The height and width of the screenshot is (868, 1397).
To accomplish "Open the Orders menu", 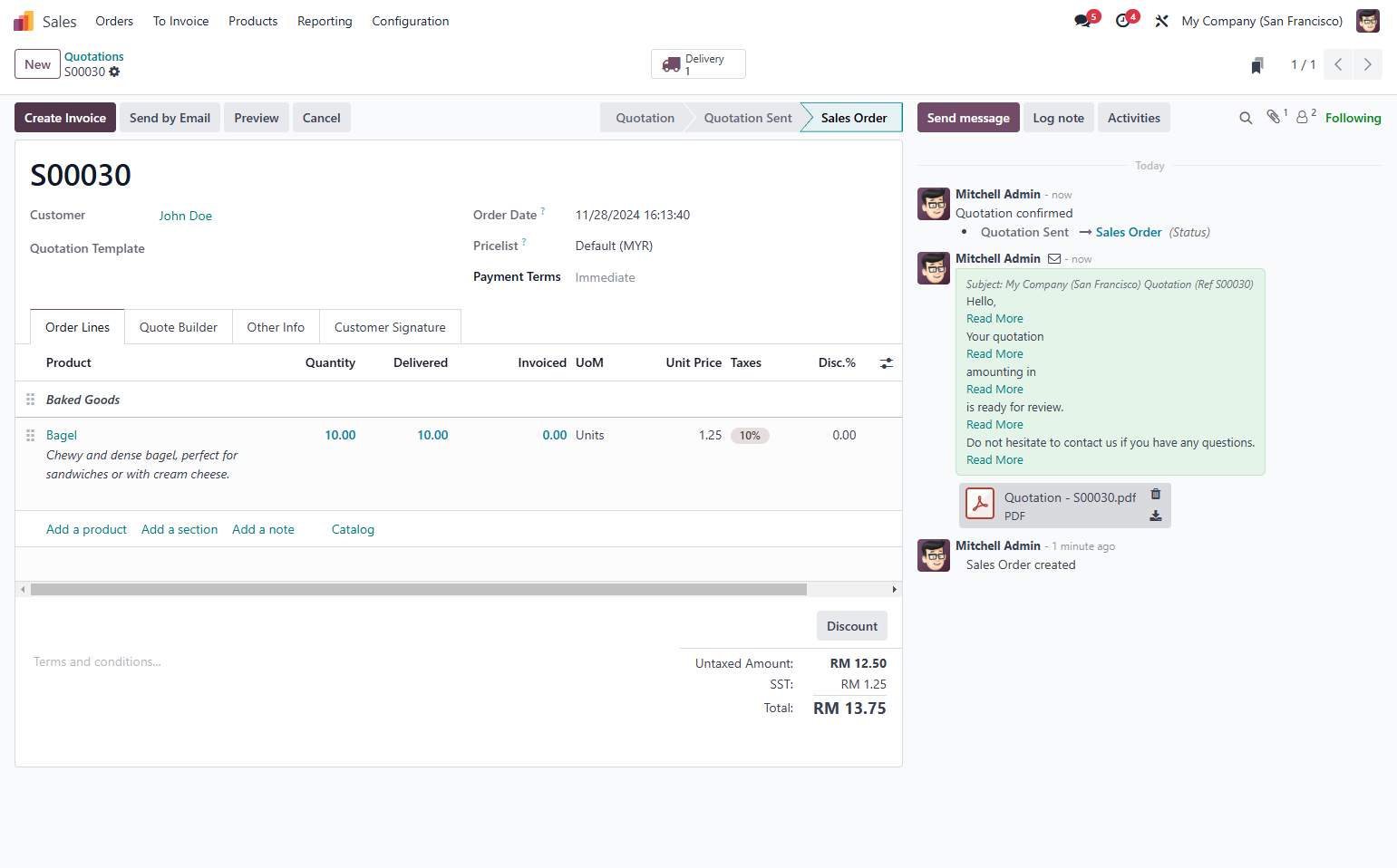I will point(114,21).
